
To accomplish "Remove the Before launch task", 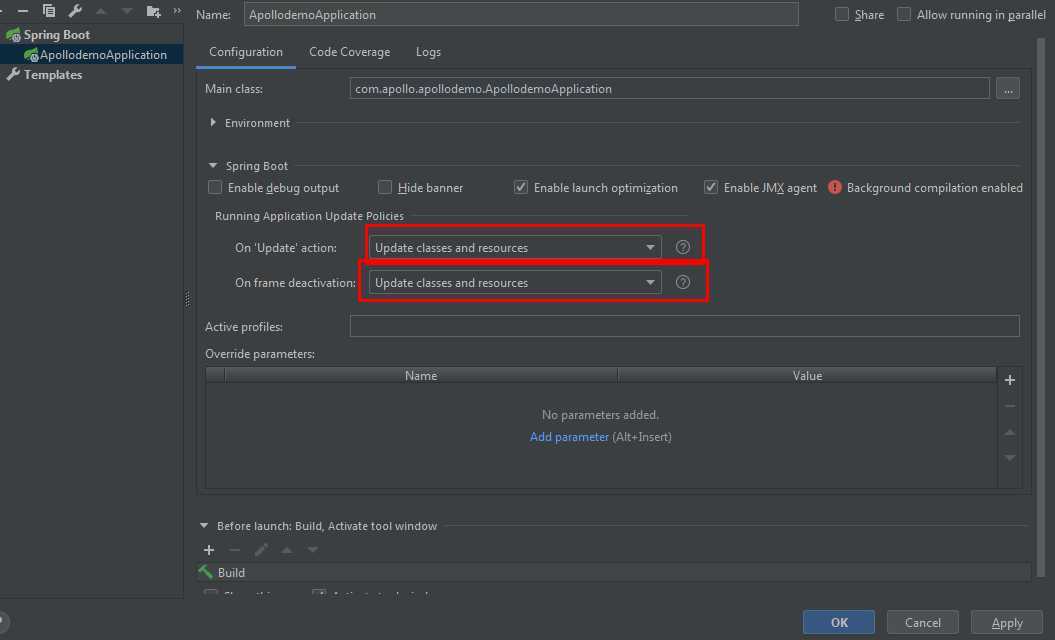I will (x=235, y=550).
